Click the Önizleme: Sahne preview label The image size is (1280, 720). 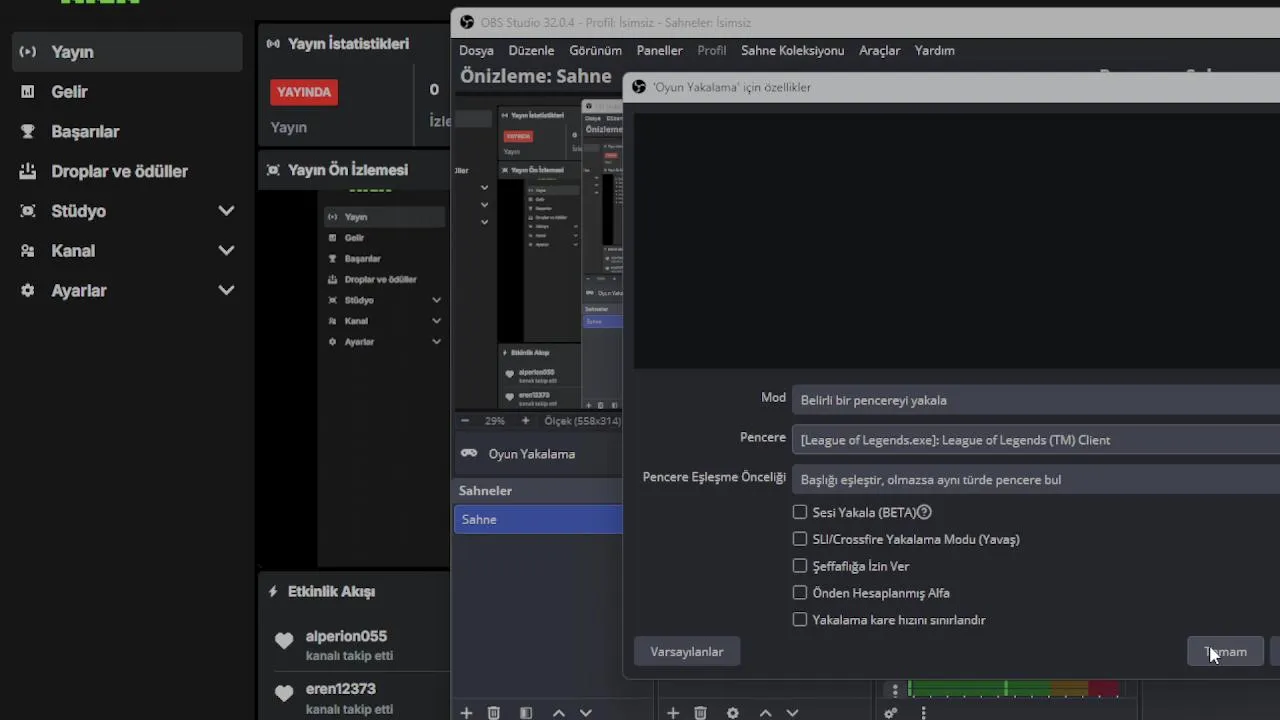click(x=535, y=76)
